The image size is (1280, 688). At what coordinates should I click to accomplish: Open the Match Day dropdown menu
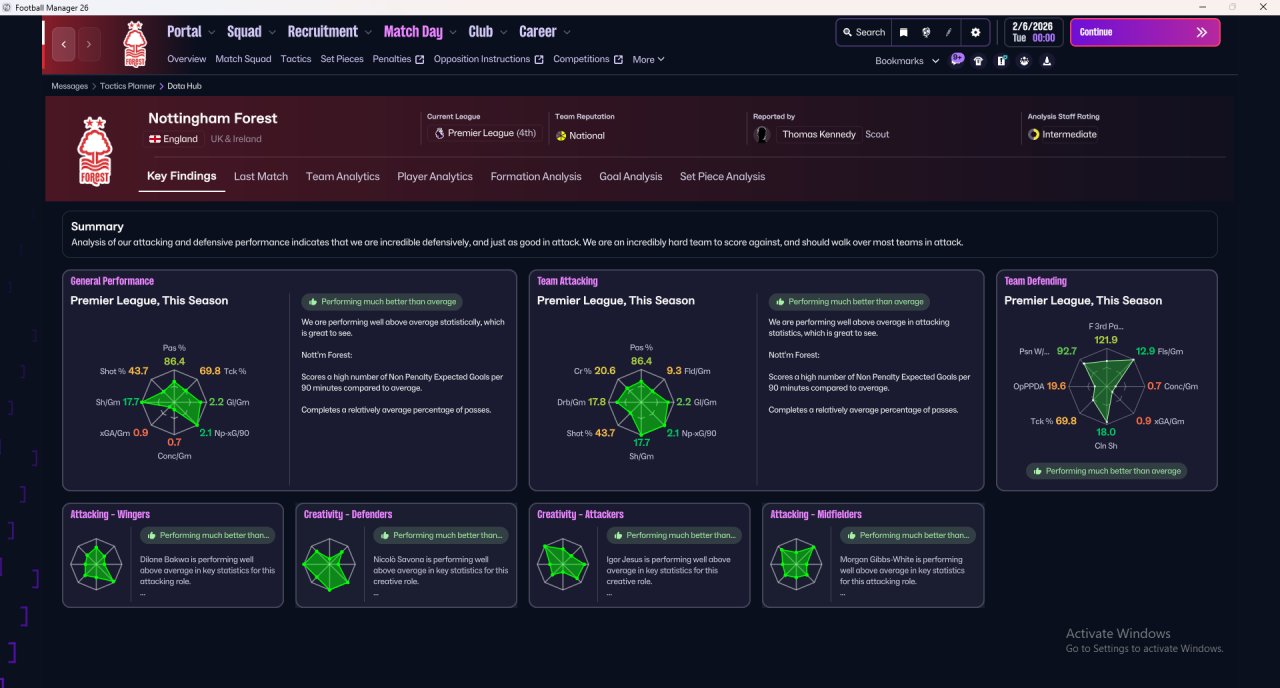point(420,32)
